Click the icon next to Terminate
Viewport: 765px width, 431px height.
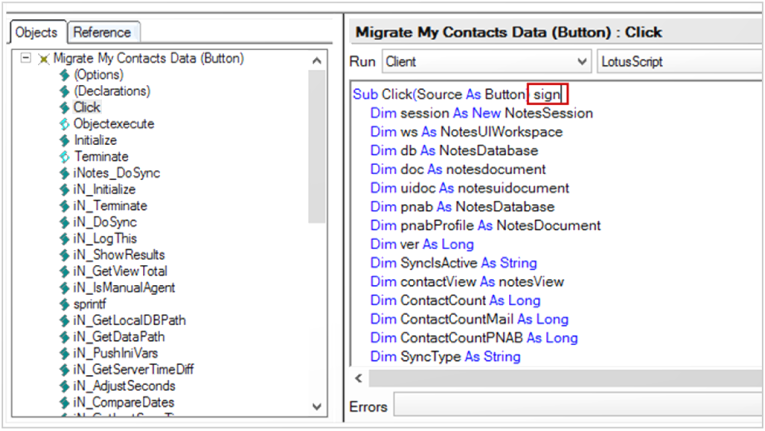[x=65, y=156]
